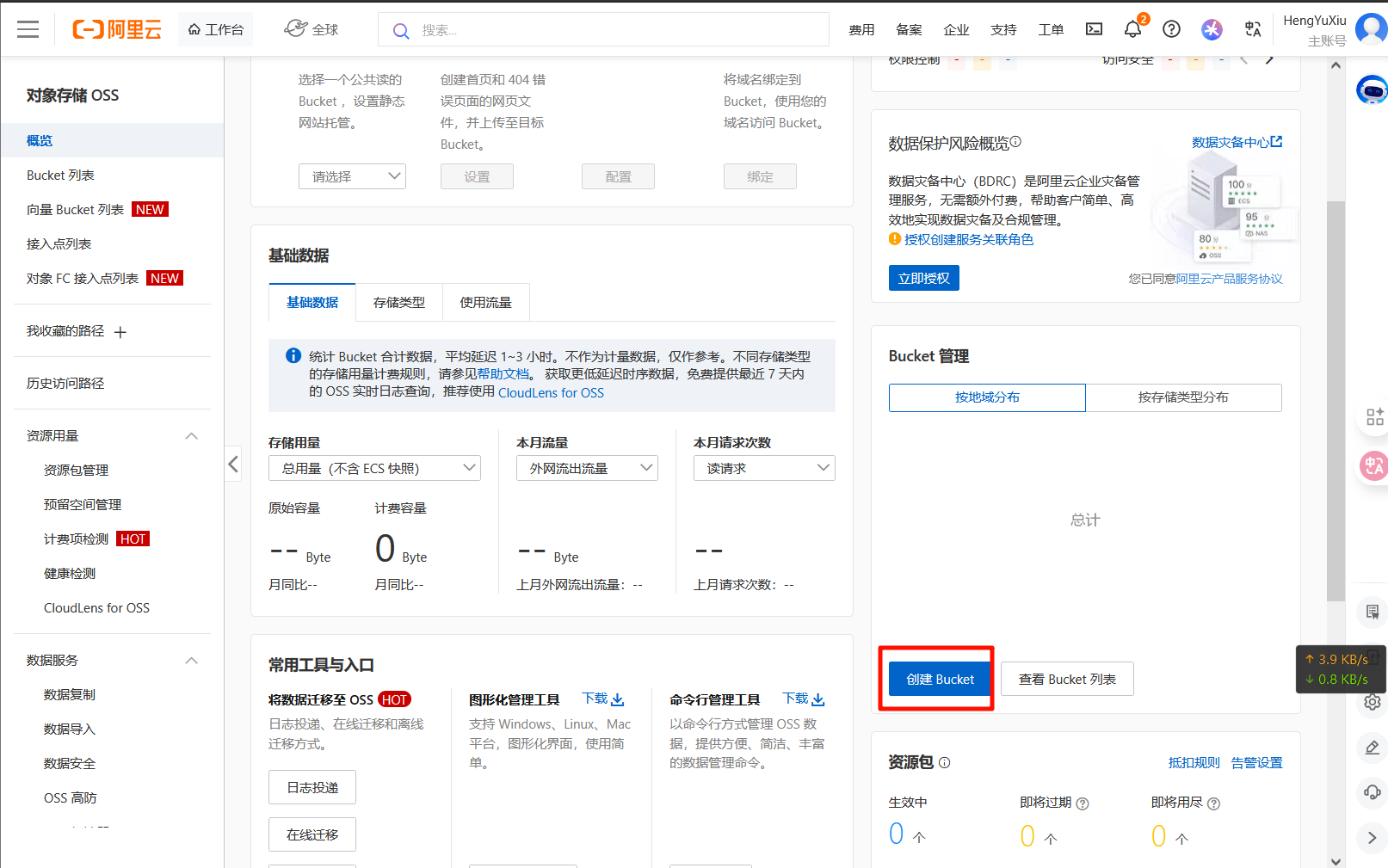Open the hamburger navigation menu
This screenshot has width=1388, height=868.
(x=28, y=30)
